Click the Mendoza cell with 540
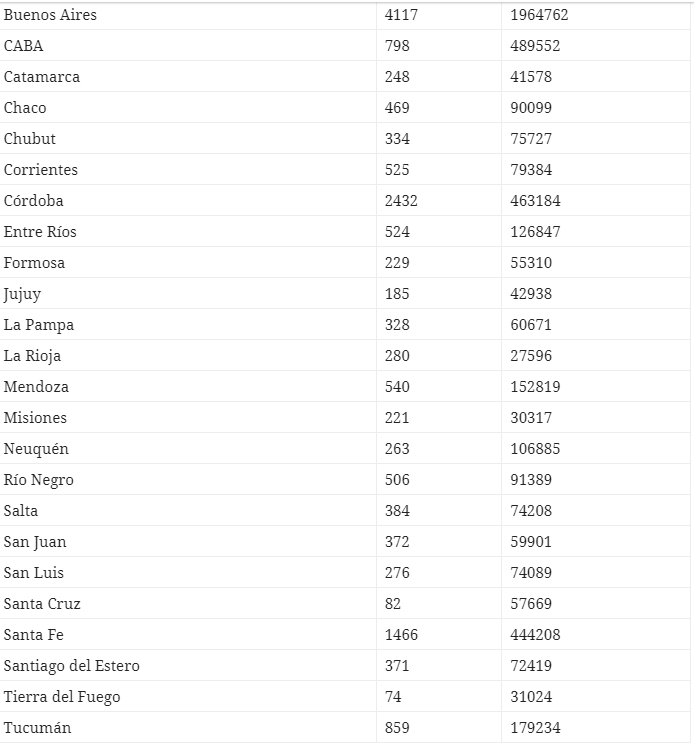694x743 pixels. 397,387
